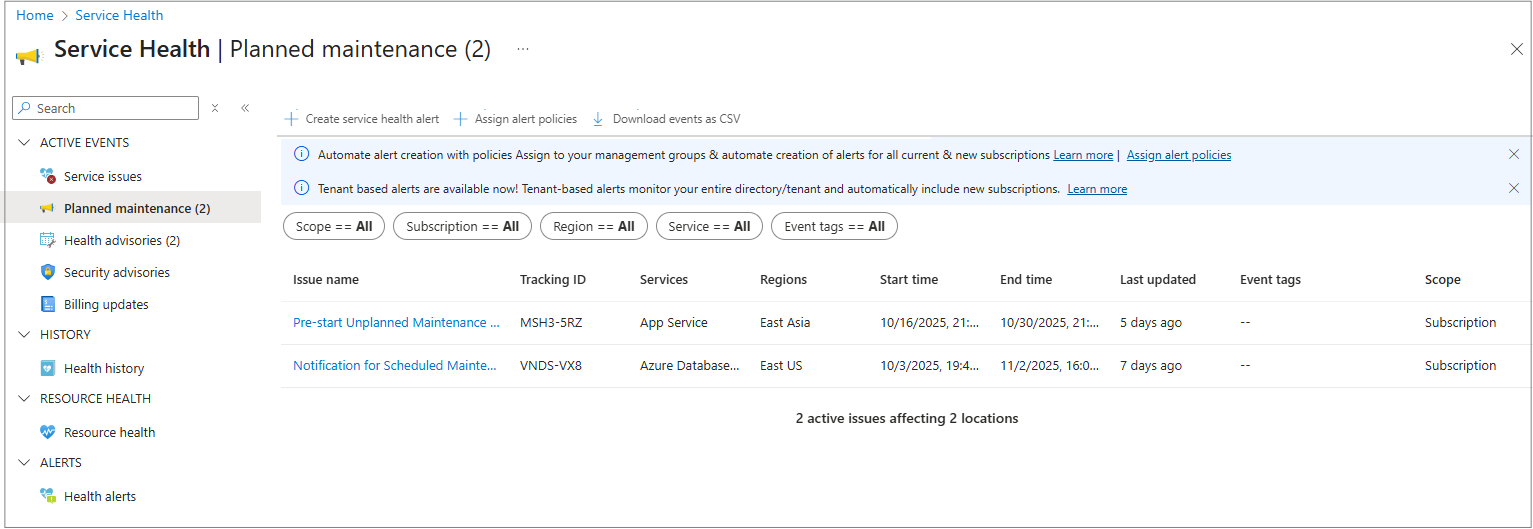The height and width of the screenshot is (529, 1533).
Task: Open the Event tags == All filter
Action: [x=834, y=227]
